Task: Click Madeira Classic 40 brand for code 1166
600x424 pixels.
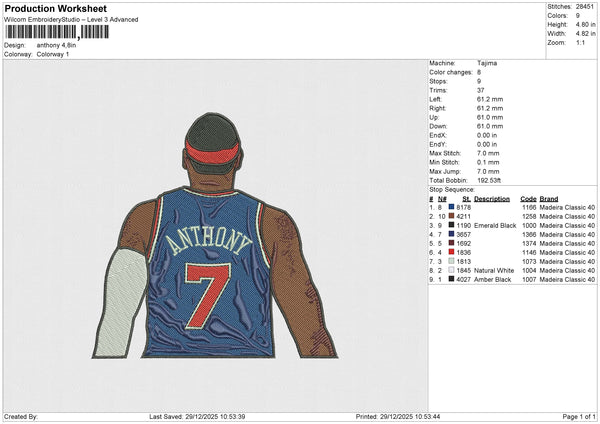Action: coord(567,207)
